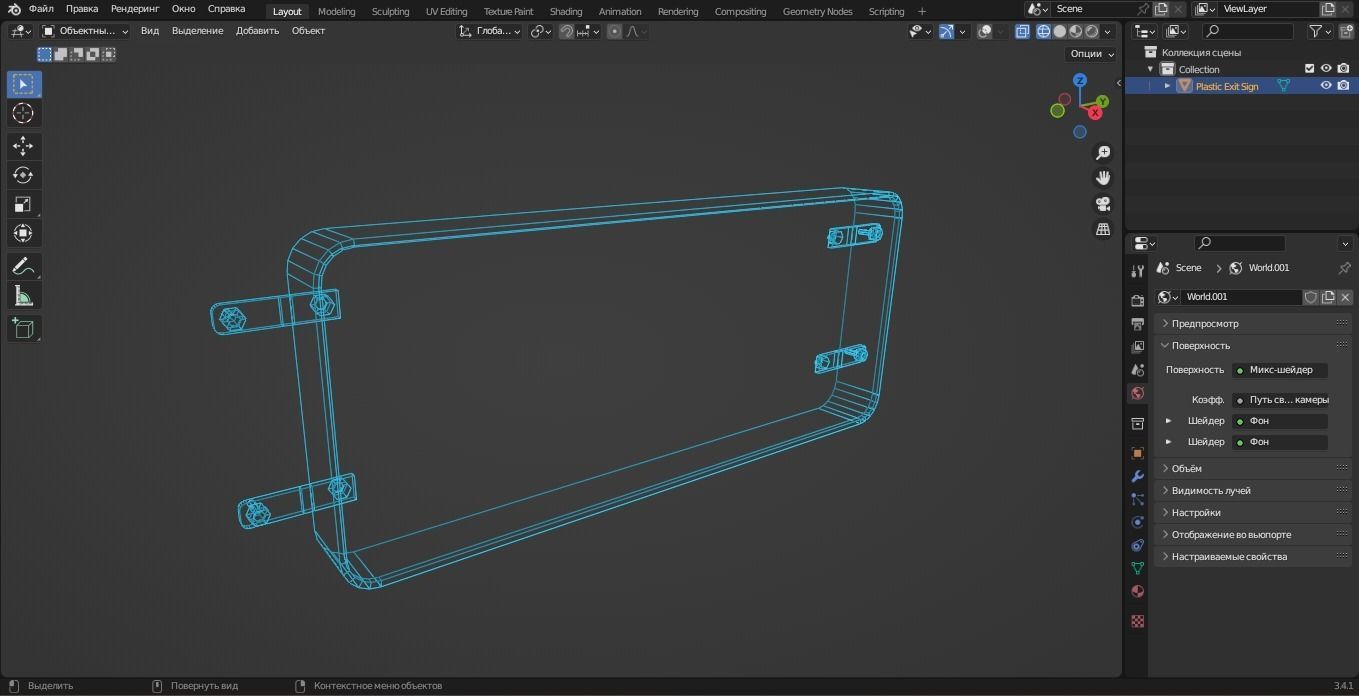Open the Texture checker properties tab
This screenshot has height=696, width=1359.
(x=1137, y=621)
